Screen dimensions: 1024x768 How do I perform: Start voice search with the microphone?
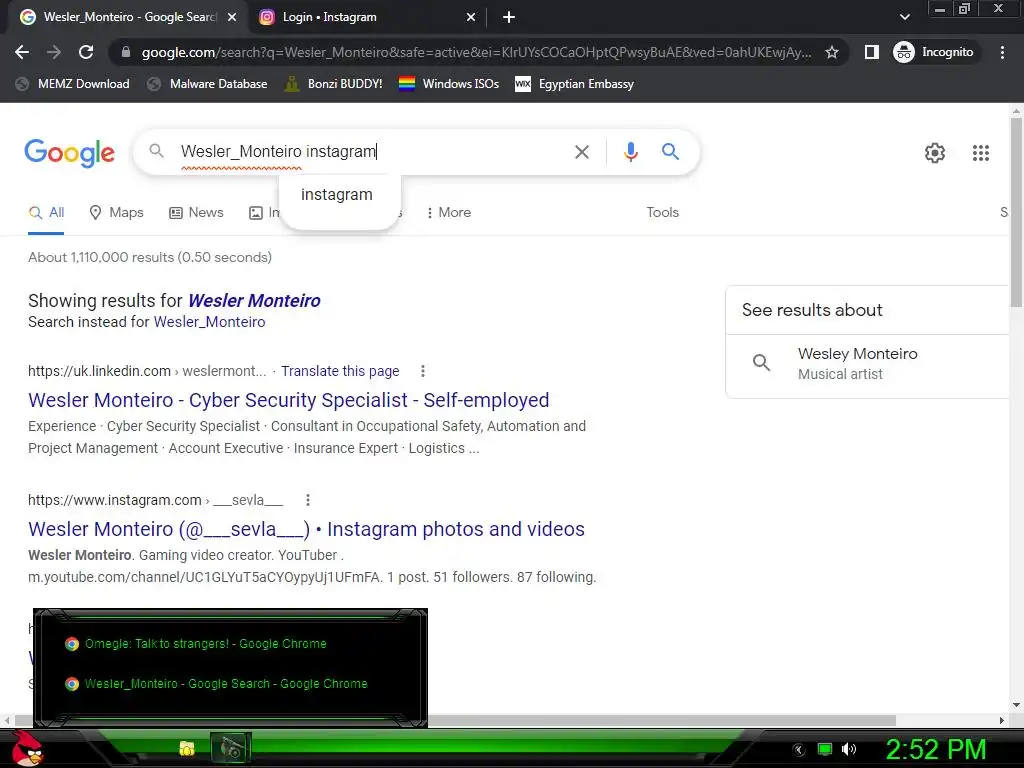[x=630, y=152]
